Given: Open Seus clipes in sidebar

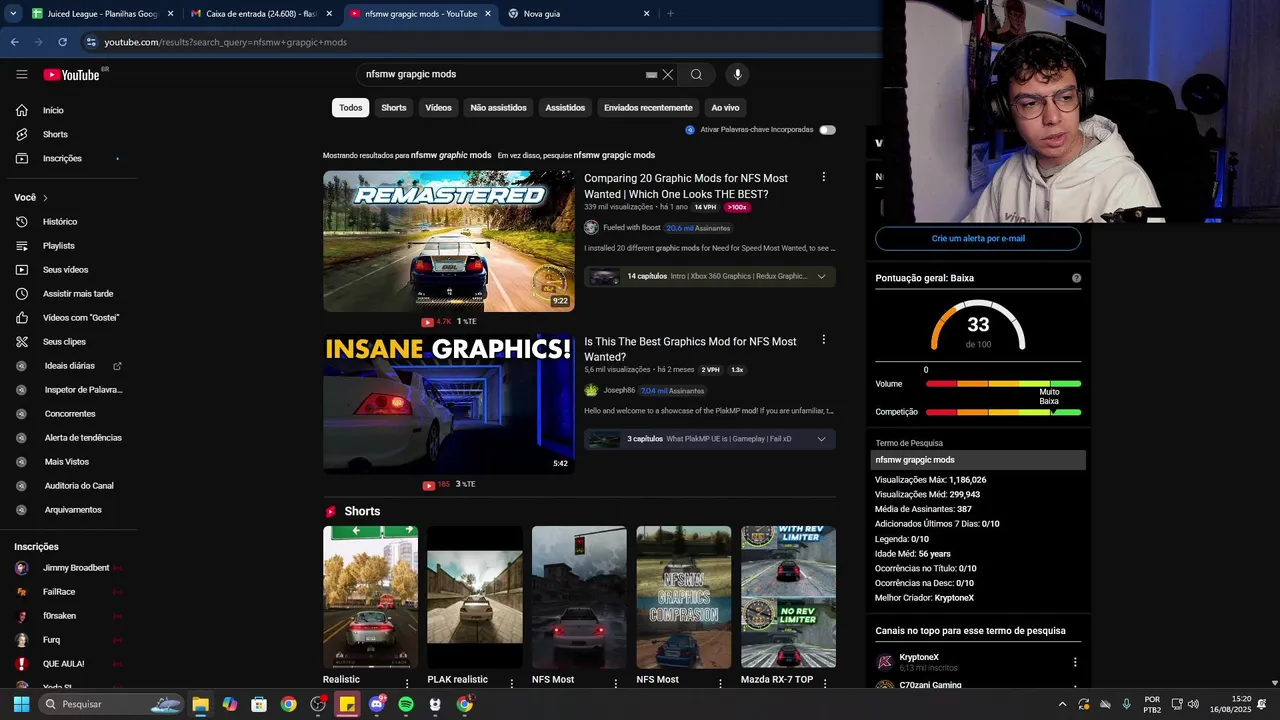Looking at the screenshot, I should pos(64,341).
